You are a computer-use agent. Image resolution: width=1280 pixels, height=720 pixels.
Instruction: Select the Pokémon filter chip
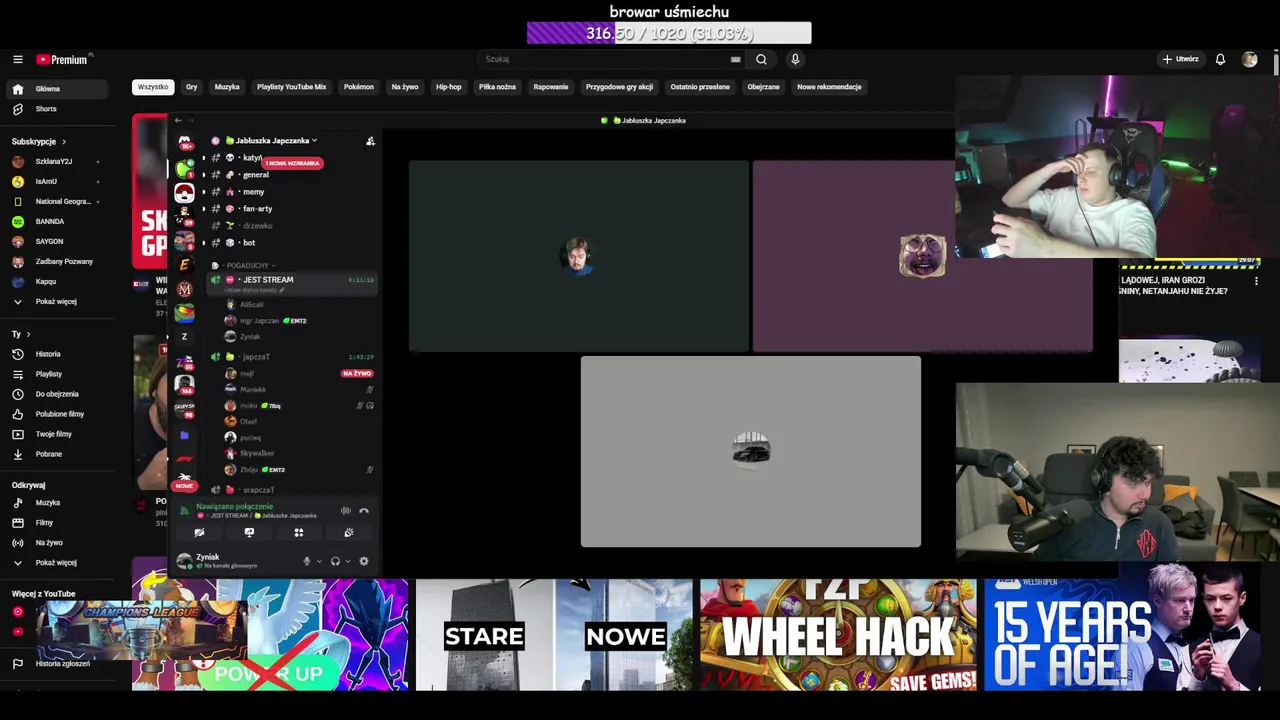click(358, 87)
